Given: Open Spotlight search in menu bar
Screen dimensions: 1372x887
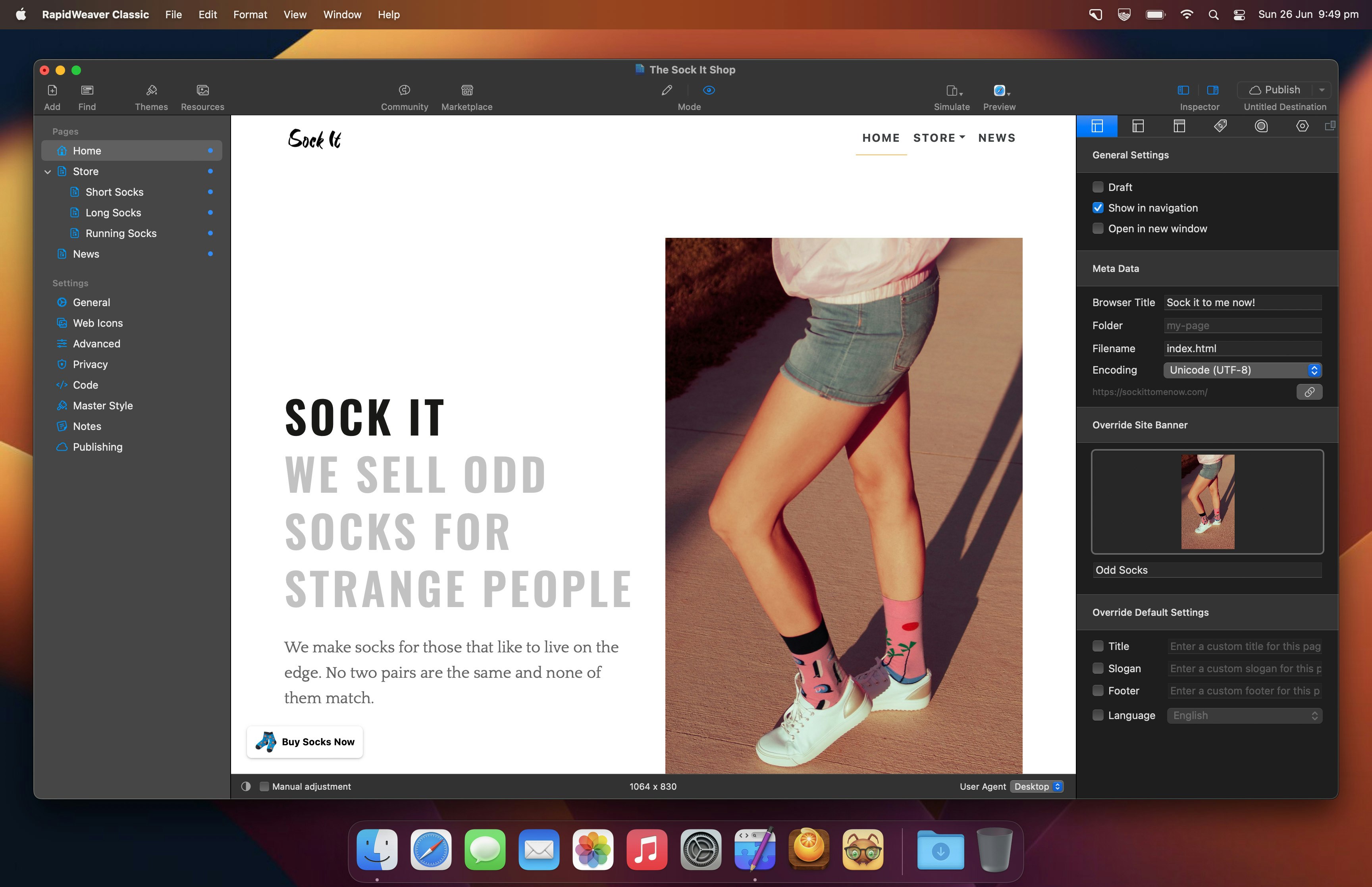Looking at the screenshot, I should click(1214, 14).
